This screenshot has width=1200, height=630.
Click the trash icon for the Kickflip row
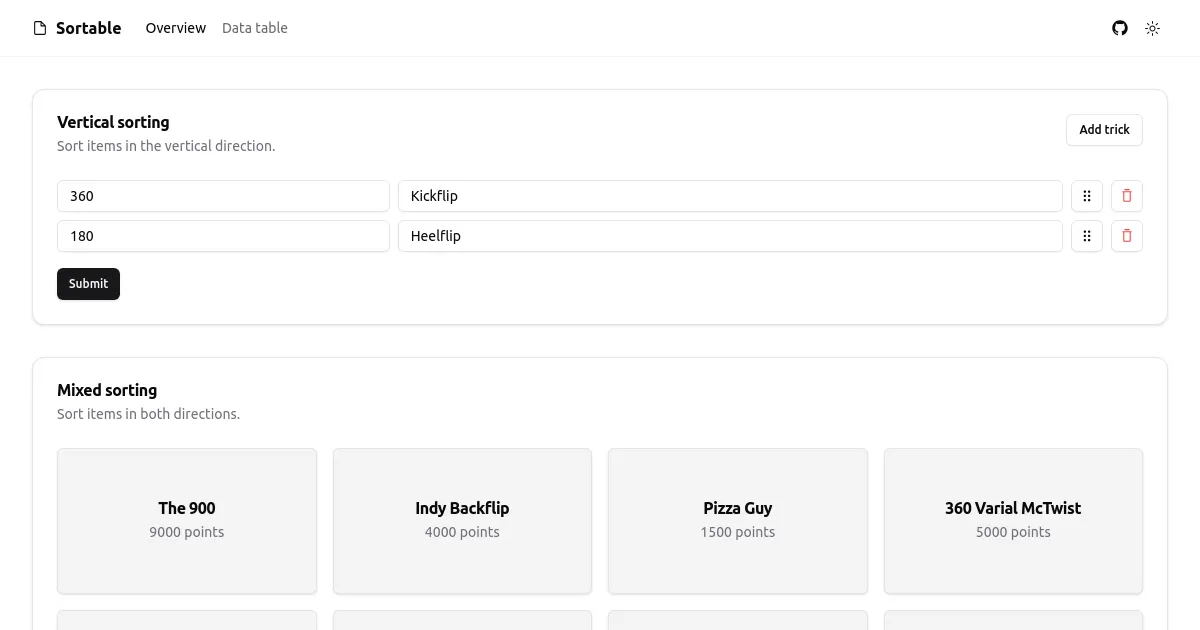(x=1126, y=196)
